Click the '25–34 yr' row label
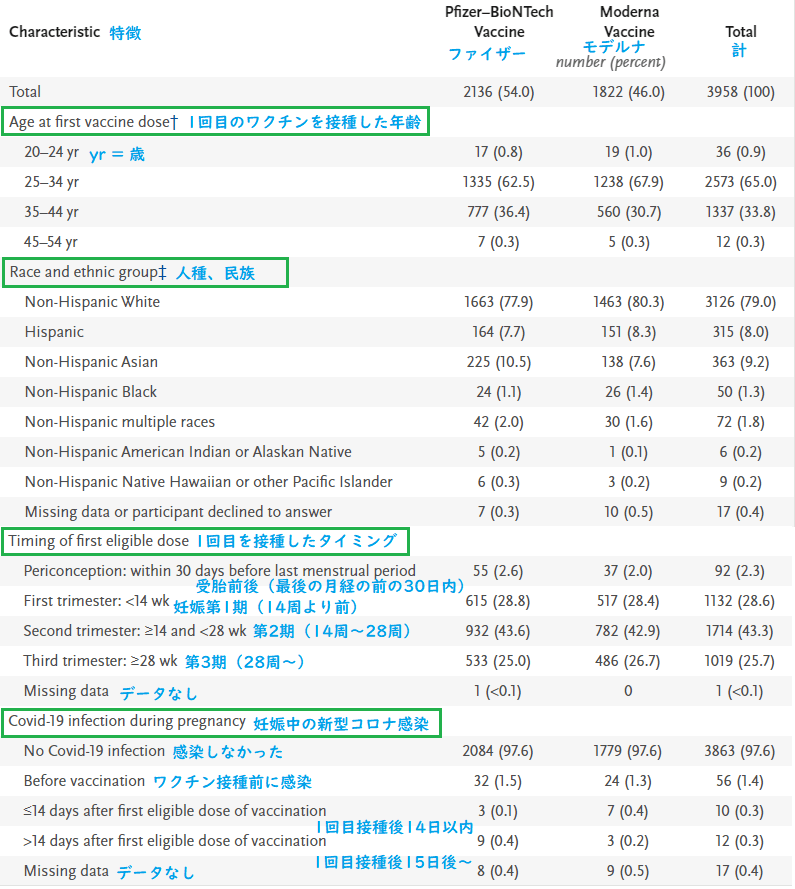 tap(52, 182)
